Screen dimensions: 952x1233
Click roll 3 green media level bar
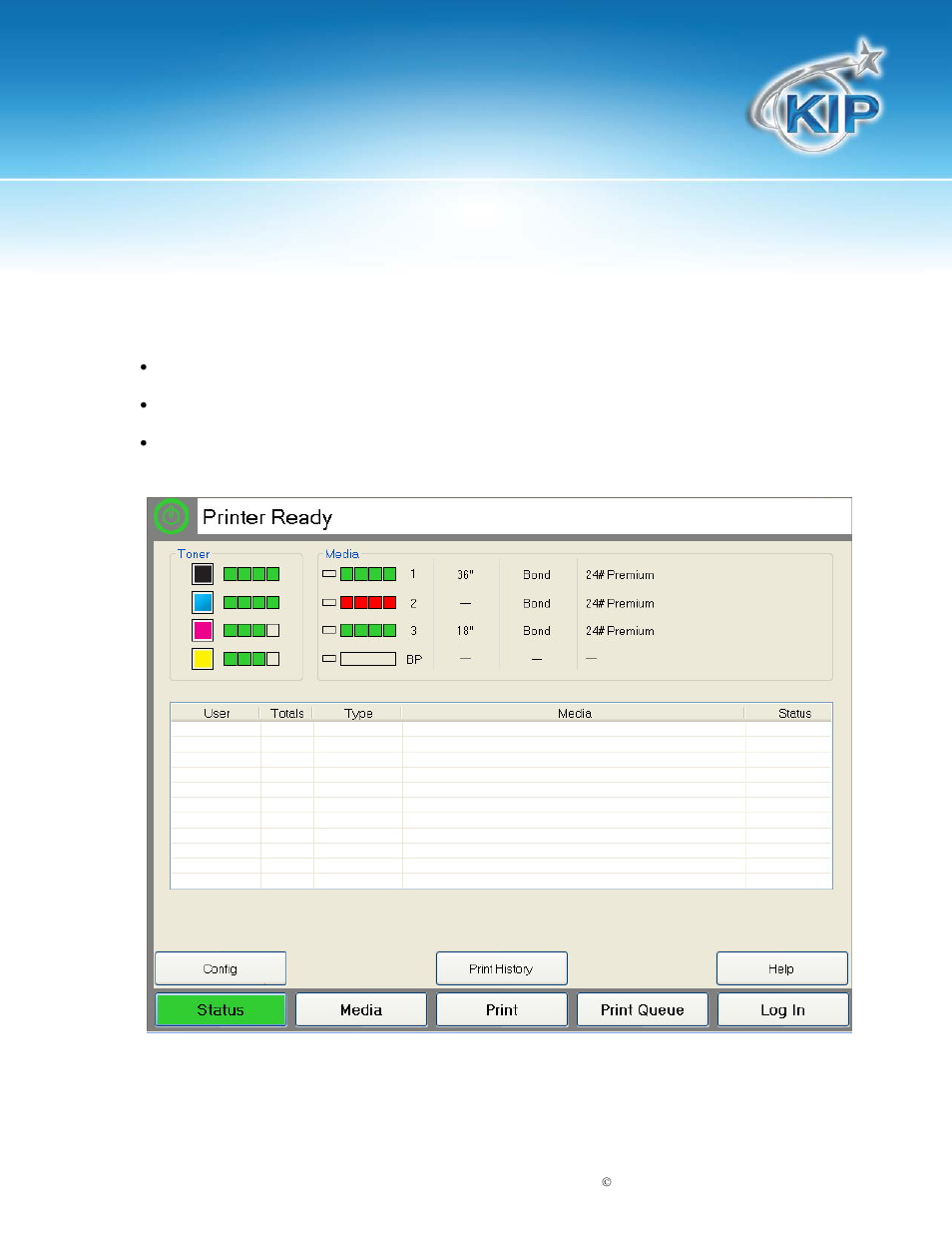pyautogui.click(x=368, y=630)
